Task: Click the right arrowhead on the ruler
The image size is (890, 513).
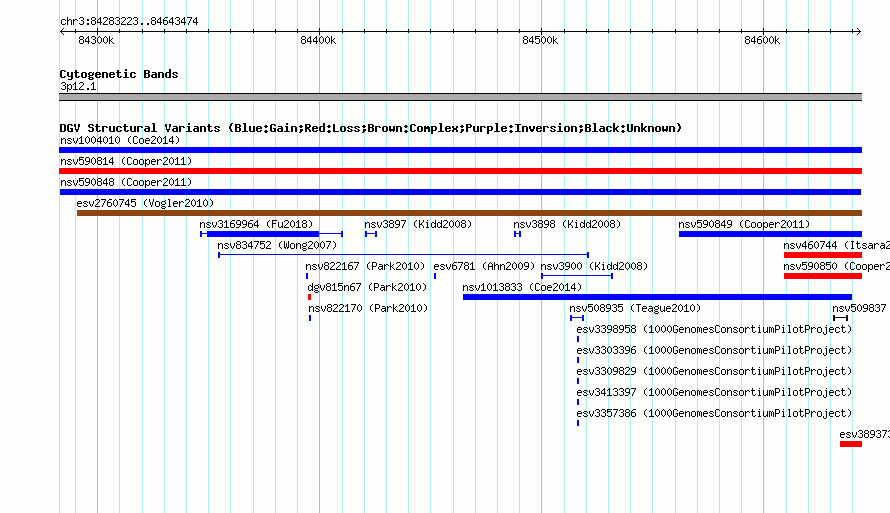Action: point(858,31)
